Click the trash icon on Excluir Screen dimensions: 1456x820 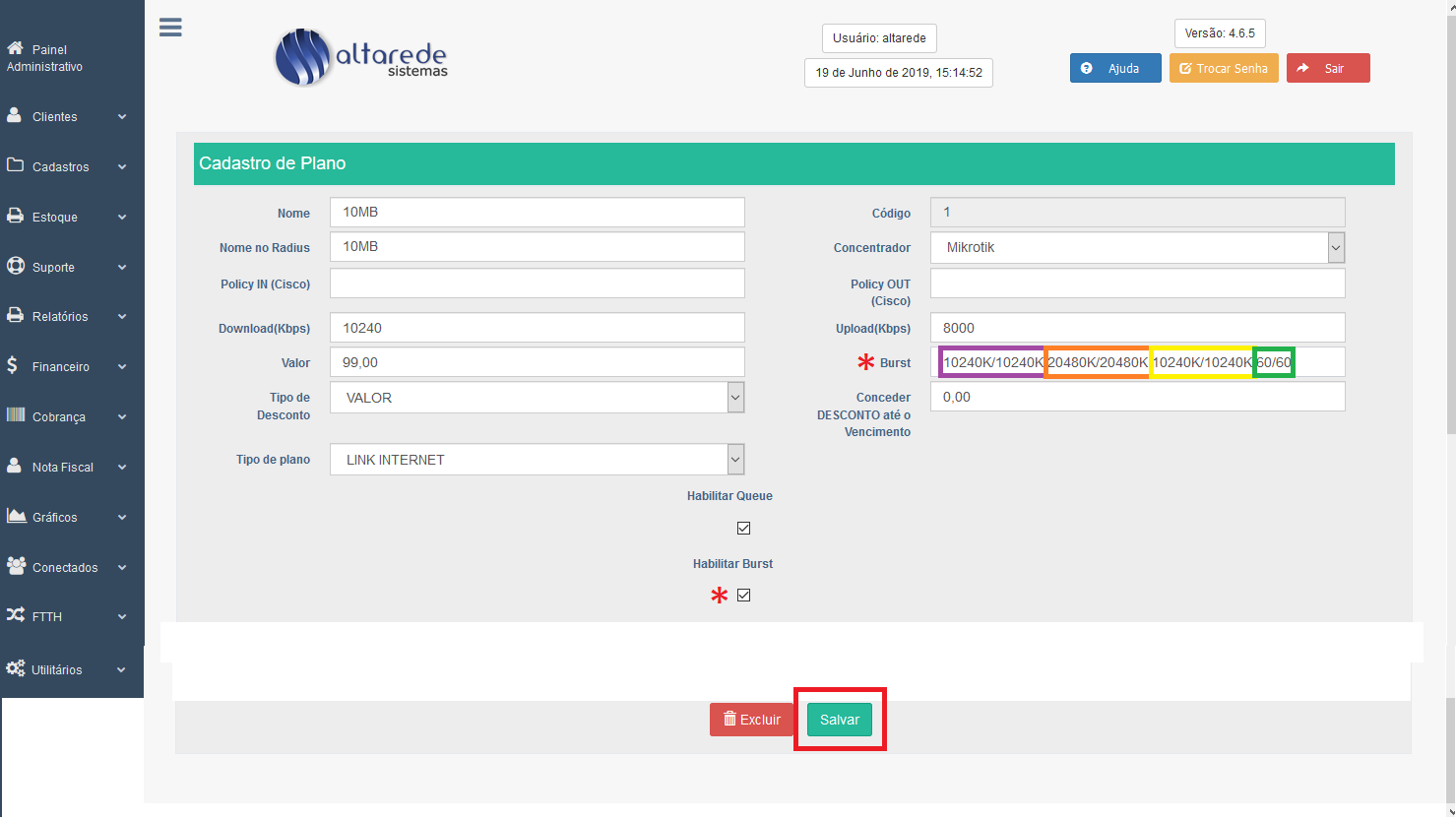coord(729,719)
